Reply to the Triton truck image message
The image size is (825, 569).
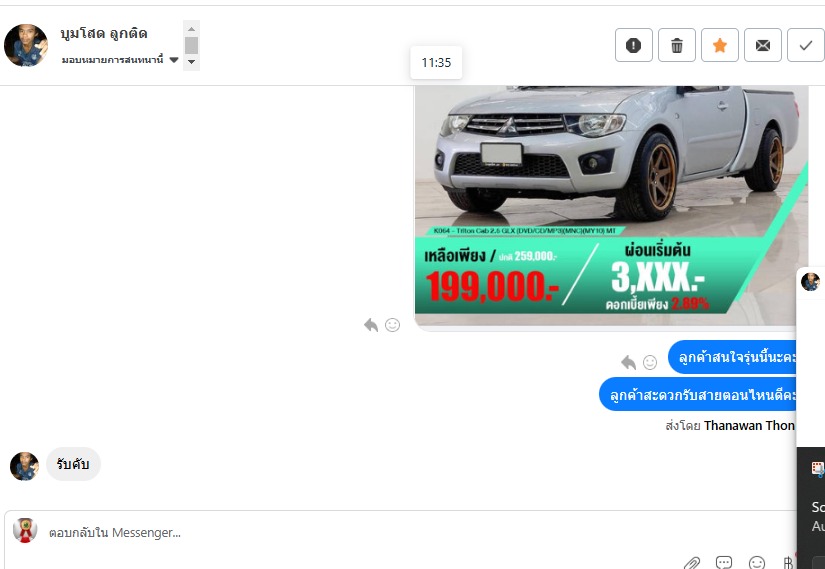click(x=371, y=325)
